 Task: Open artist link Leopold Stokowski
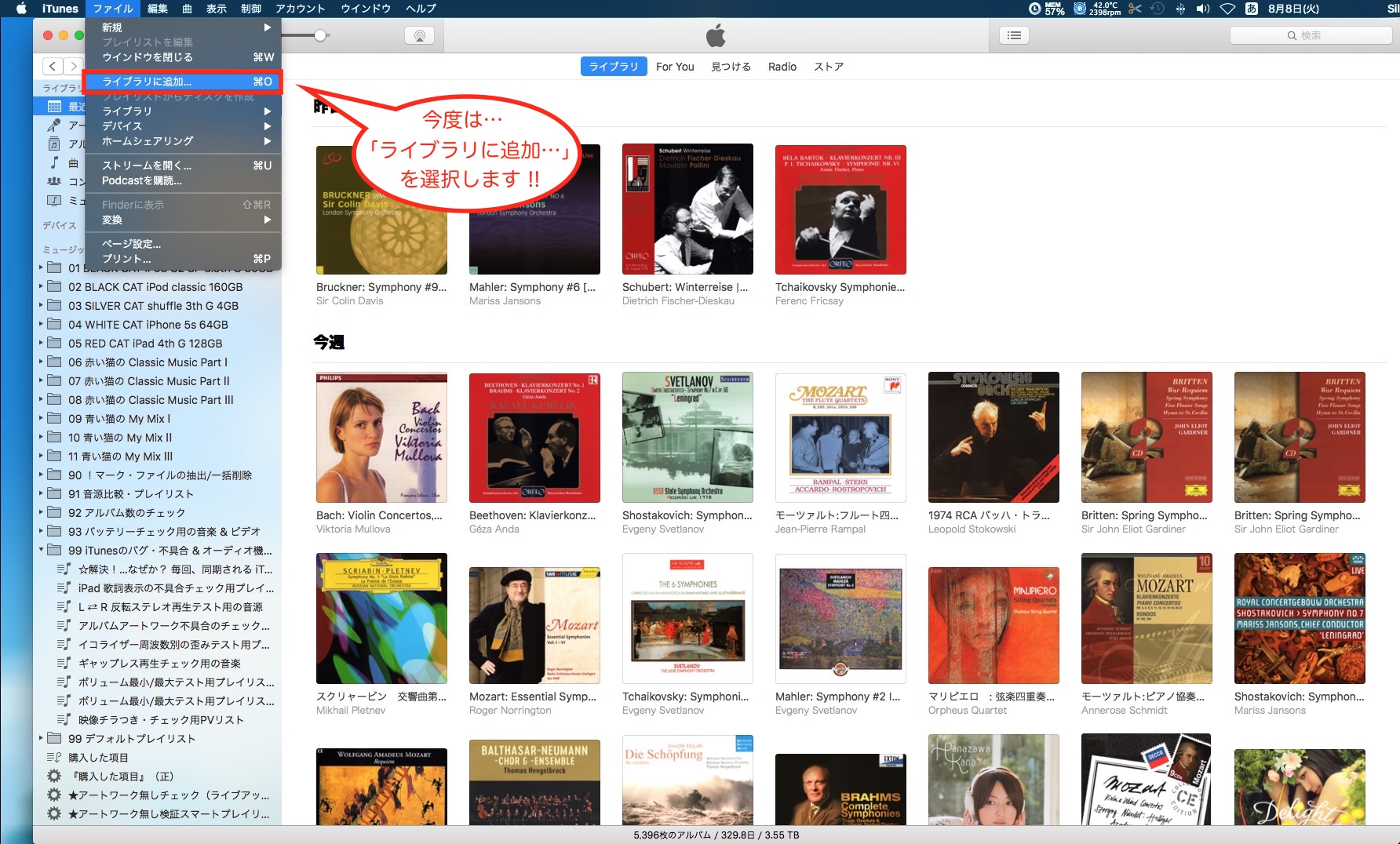(972, 529)
